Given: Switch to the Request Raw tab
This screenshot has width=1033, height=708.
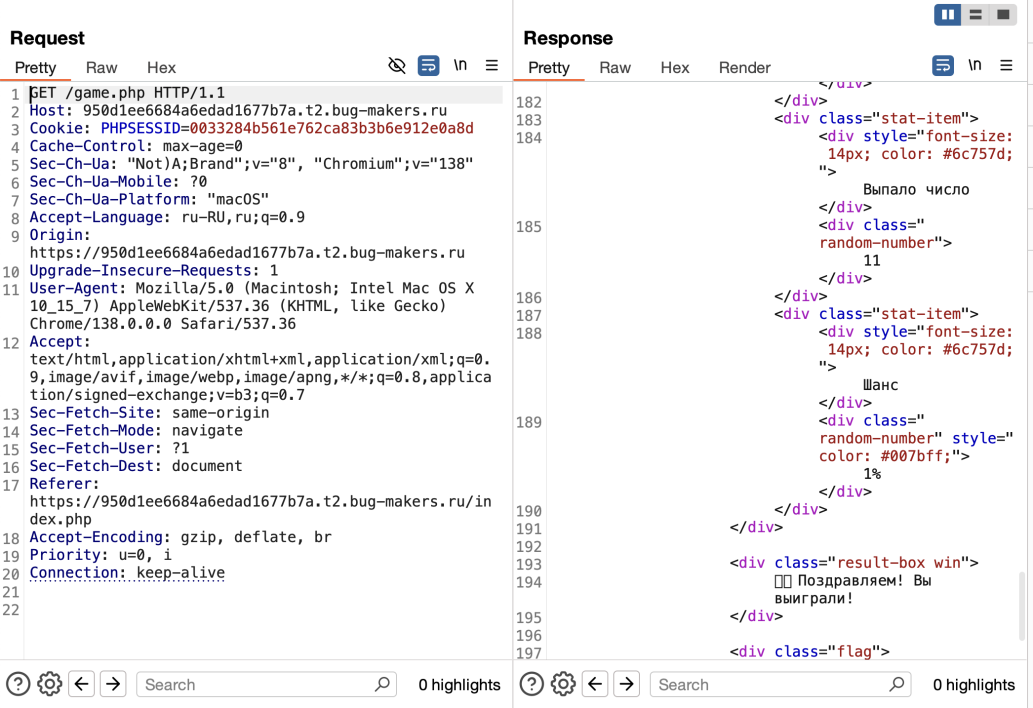Looking at the screenshot, I should click(x=101, y=68).
